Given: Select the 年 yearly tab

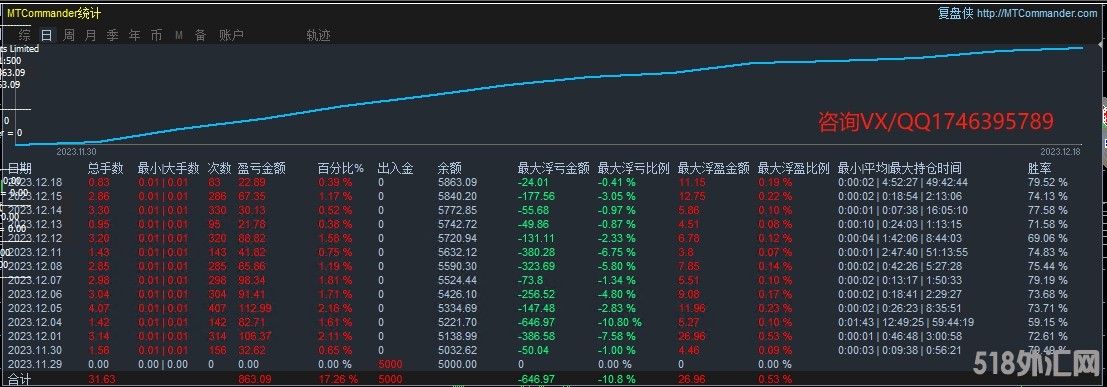Looking at the screenshot, I should click(x=134, y=35).
